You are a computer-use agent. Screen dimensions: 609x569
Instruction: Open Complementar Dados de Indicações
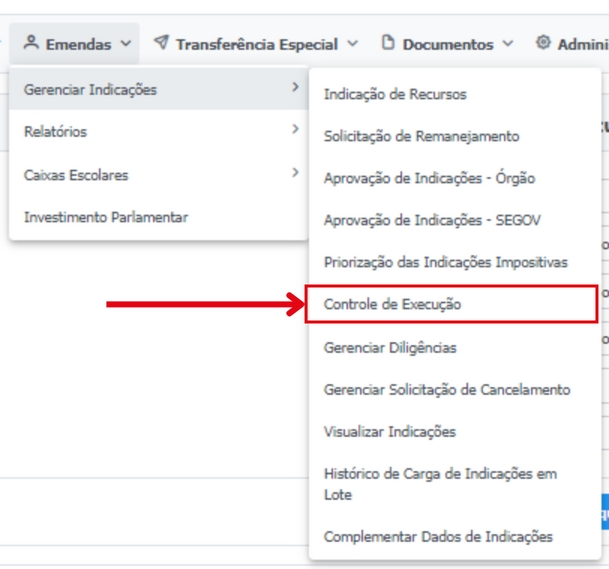(455, 537)
